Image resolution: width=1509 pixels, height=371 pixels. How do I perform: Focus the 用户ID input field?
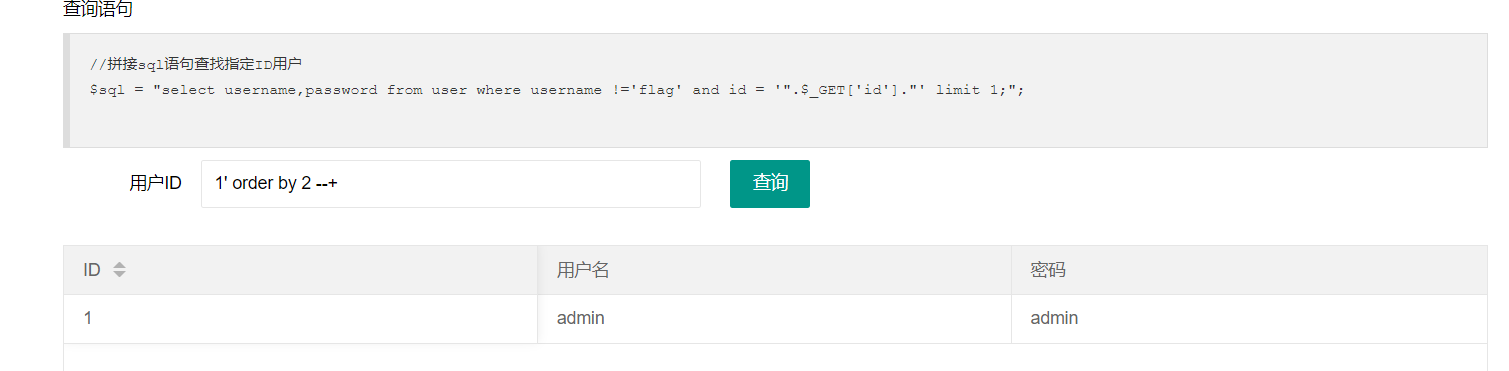[x=451, y=184]
